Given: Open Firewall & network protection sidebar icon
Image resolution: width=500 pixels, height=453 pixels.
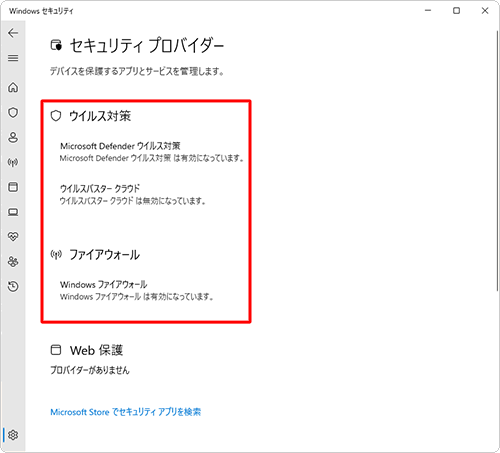Looking at the screenshot, I should (x=13, y=162).
